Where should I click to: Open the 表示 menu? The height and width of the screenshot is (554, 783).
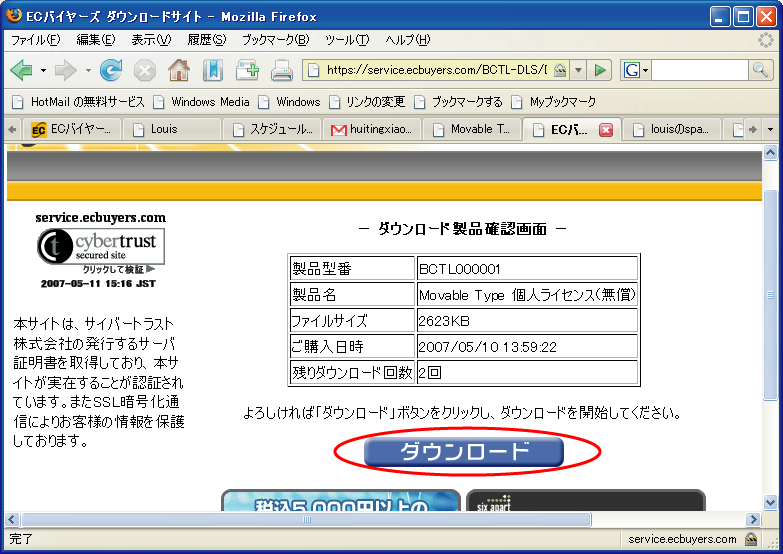(151, 39)
